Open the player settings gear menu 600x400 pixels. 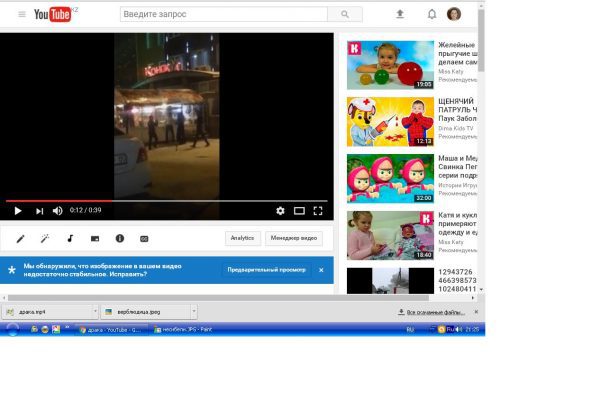pyautogui.click(x=280, y=211)
